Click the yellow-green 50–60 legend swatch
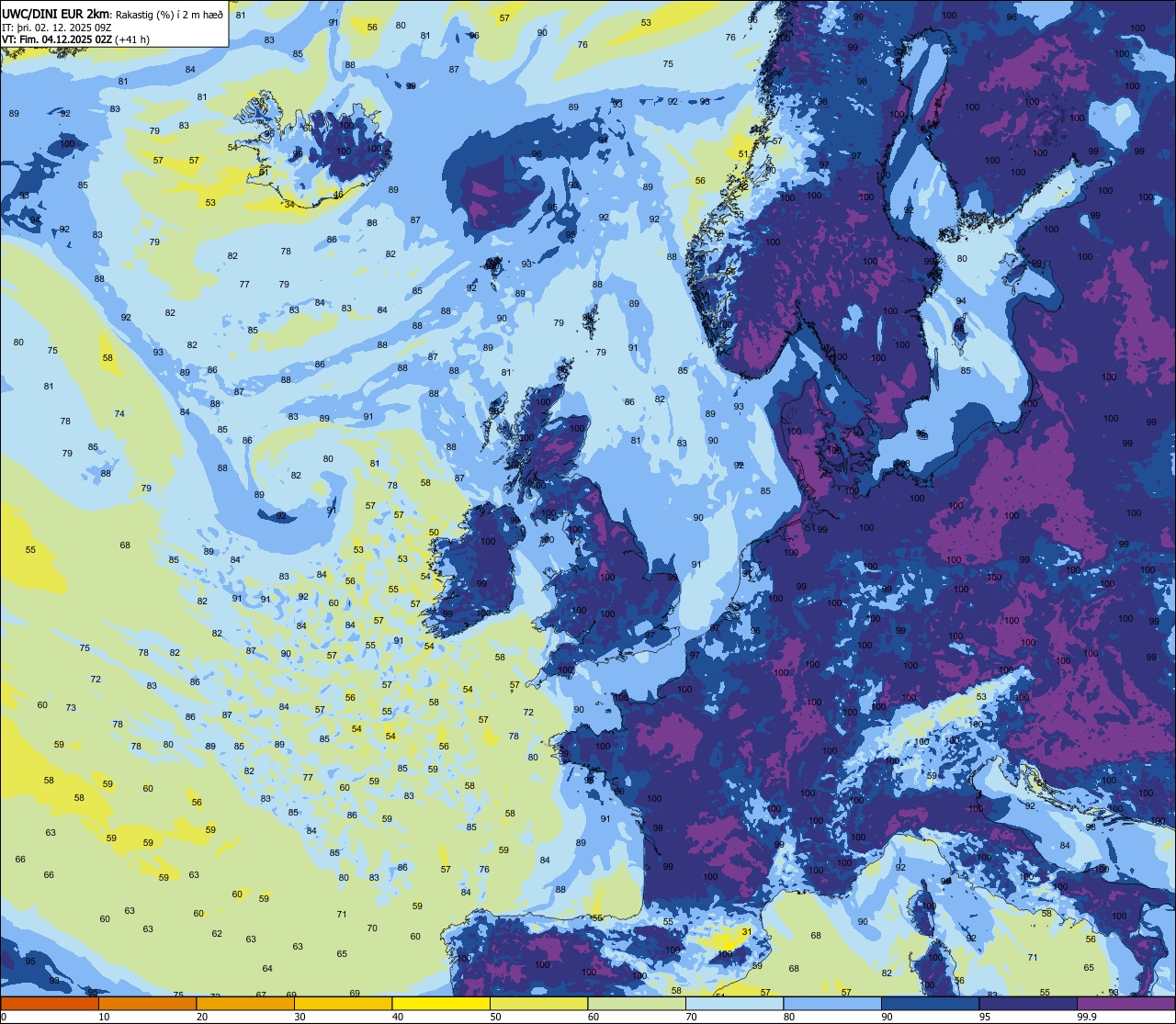The width and height of the screenshot is (1176, 1024). pyautogui.click(x=538, y=1004)
